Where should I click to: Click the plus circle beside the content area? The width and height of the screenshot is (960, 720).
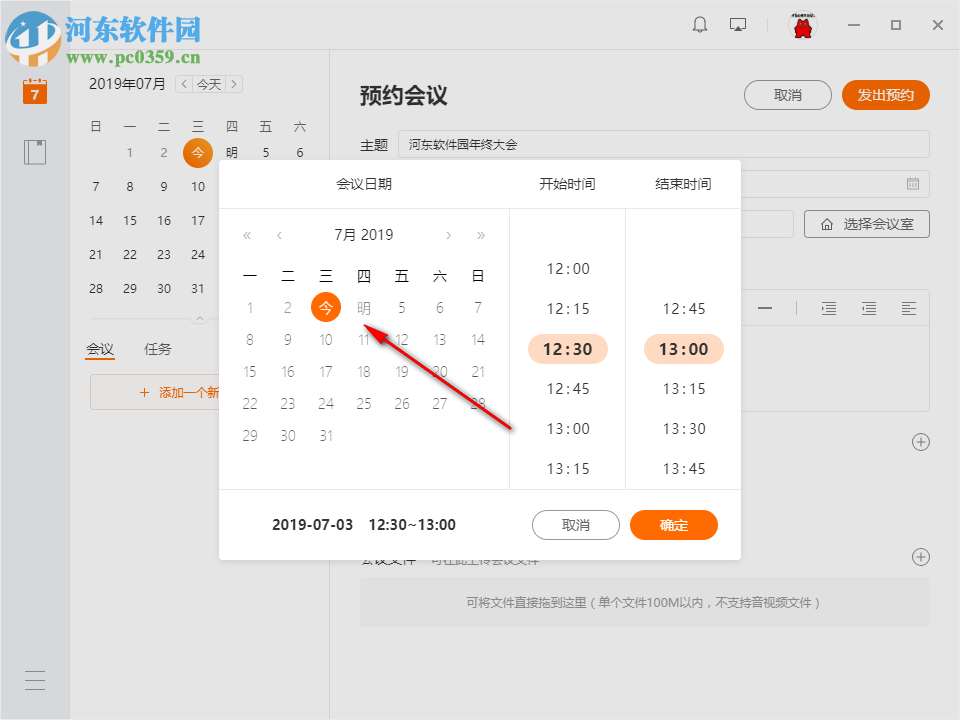(x=920, y=441)
